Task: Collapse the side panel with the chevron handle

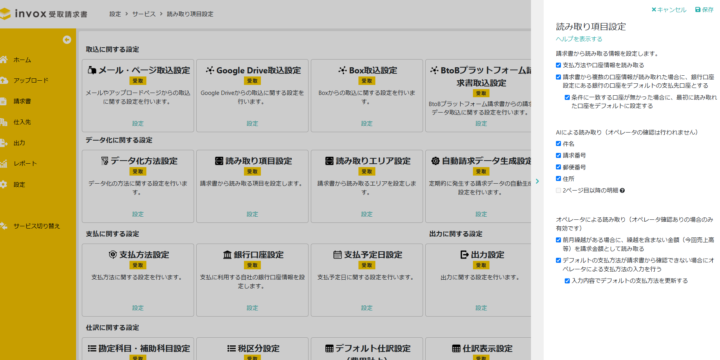Action: (537, 181)
